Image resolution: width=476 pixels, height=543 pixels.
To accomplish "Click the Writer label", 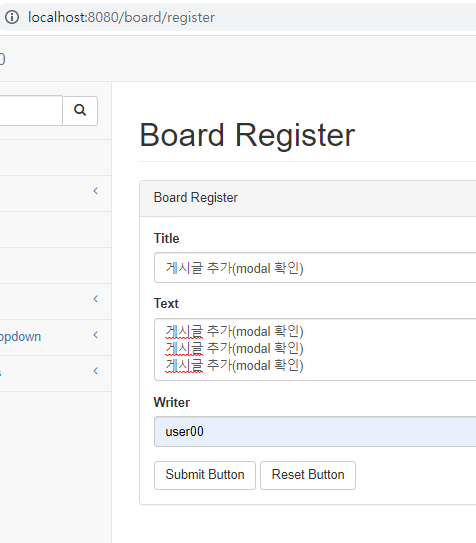I will [x=172, y=402].
